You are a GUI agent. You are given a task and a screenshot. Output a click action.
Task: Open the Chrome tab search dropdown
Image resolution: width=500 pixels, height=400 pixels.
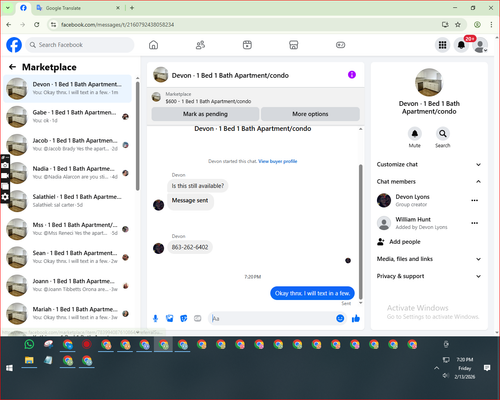8,8
